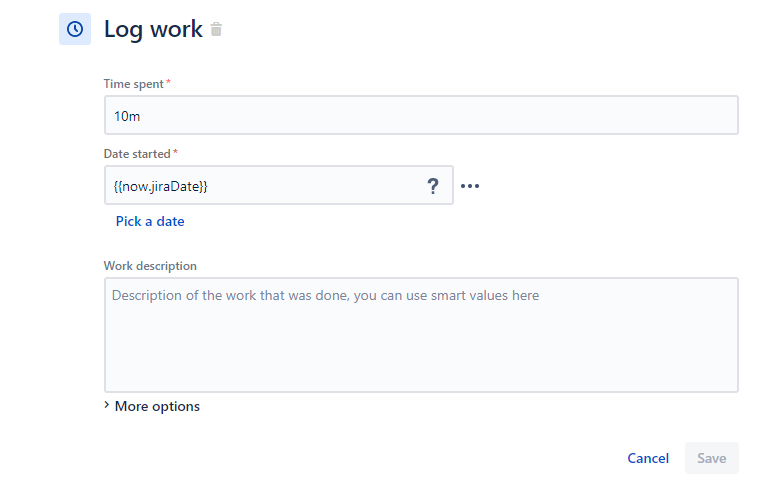The image size is (765, 481).
Task: Click the More options label text
Action: 157,406
